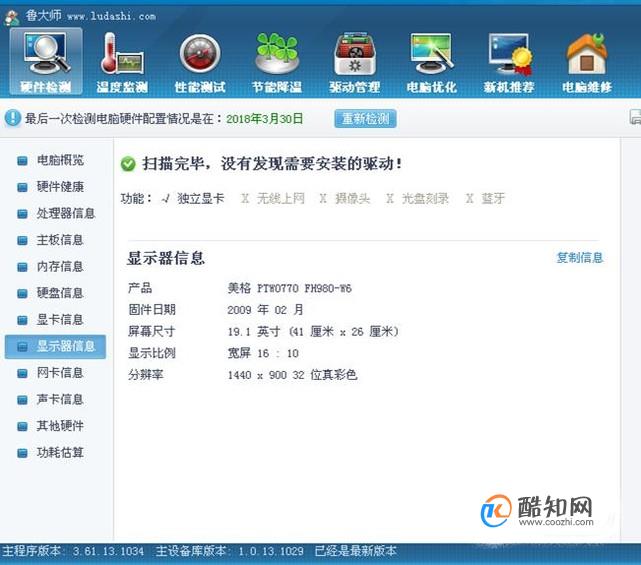641x565 pixels.
Task: Click www.ludashi.com in the title bar
Action: pyautogui.click(x=112, y=17)
